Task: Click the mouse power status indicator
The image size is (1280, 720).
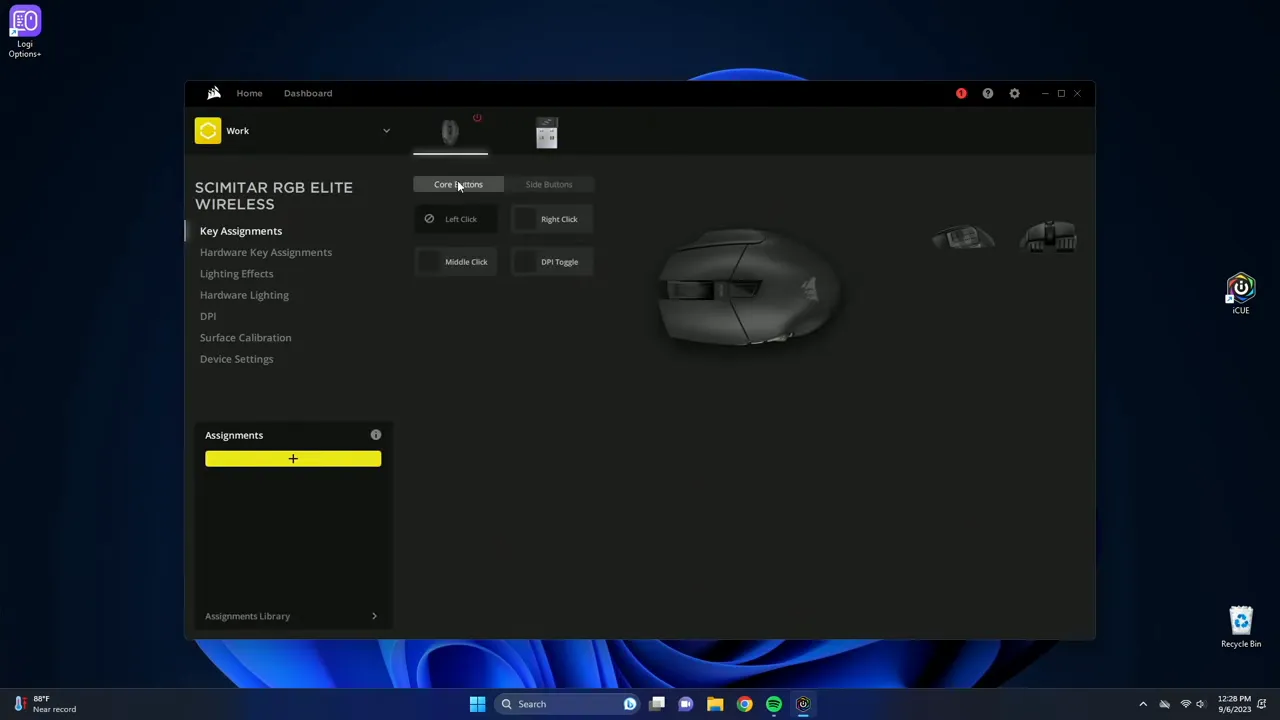Action: [x=477, y=118]
